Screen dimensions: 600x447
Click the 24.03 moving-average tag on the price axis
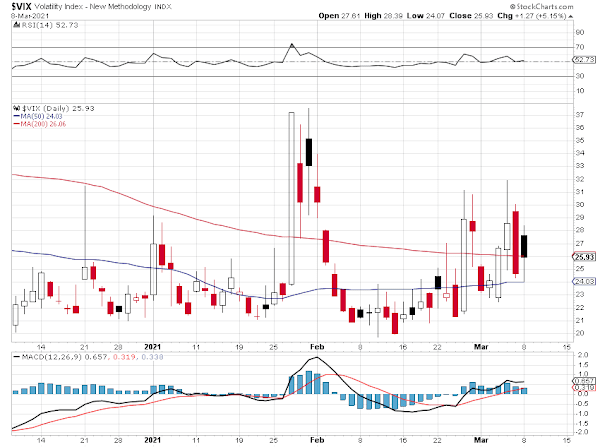(584, 281)
